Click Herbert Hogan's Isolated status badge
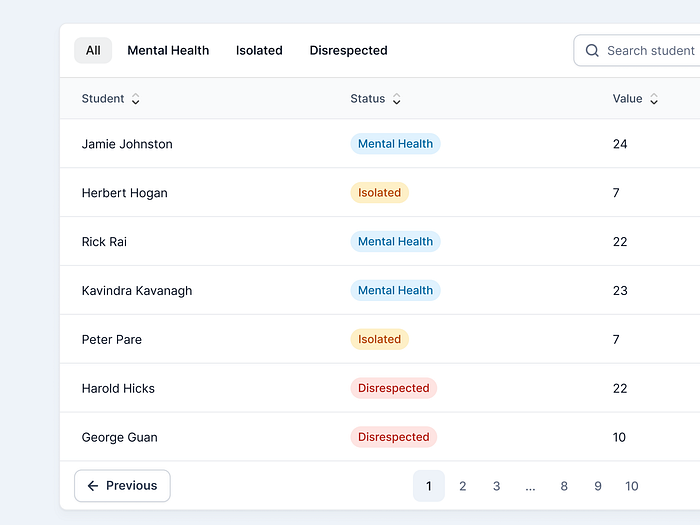 (379, 193)
